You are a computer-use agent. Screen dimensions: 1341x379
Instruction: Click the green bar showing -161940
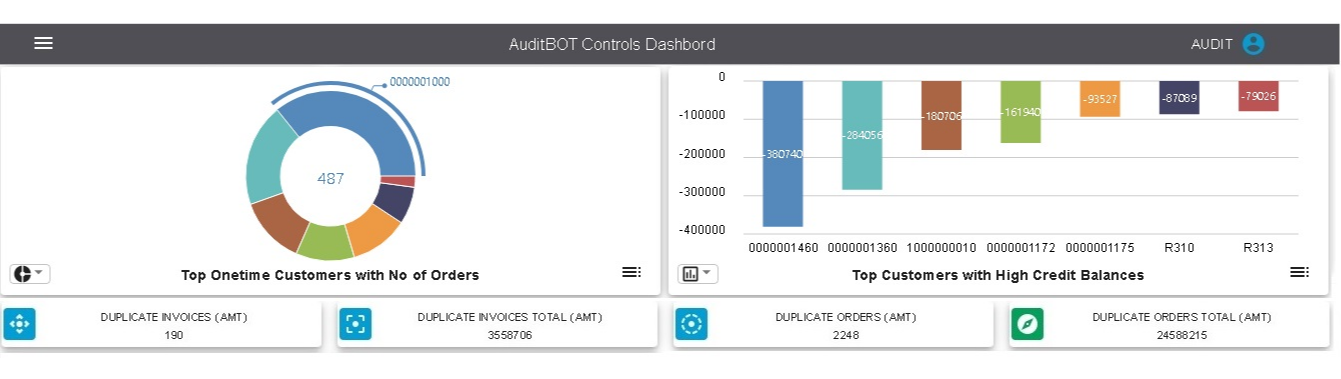click(x=1020, y=112)
